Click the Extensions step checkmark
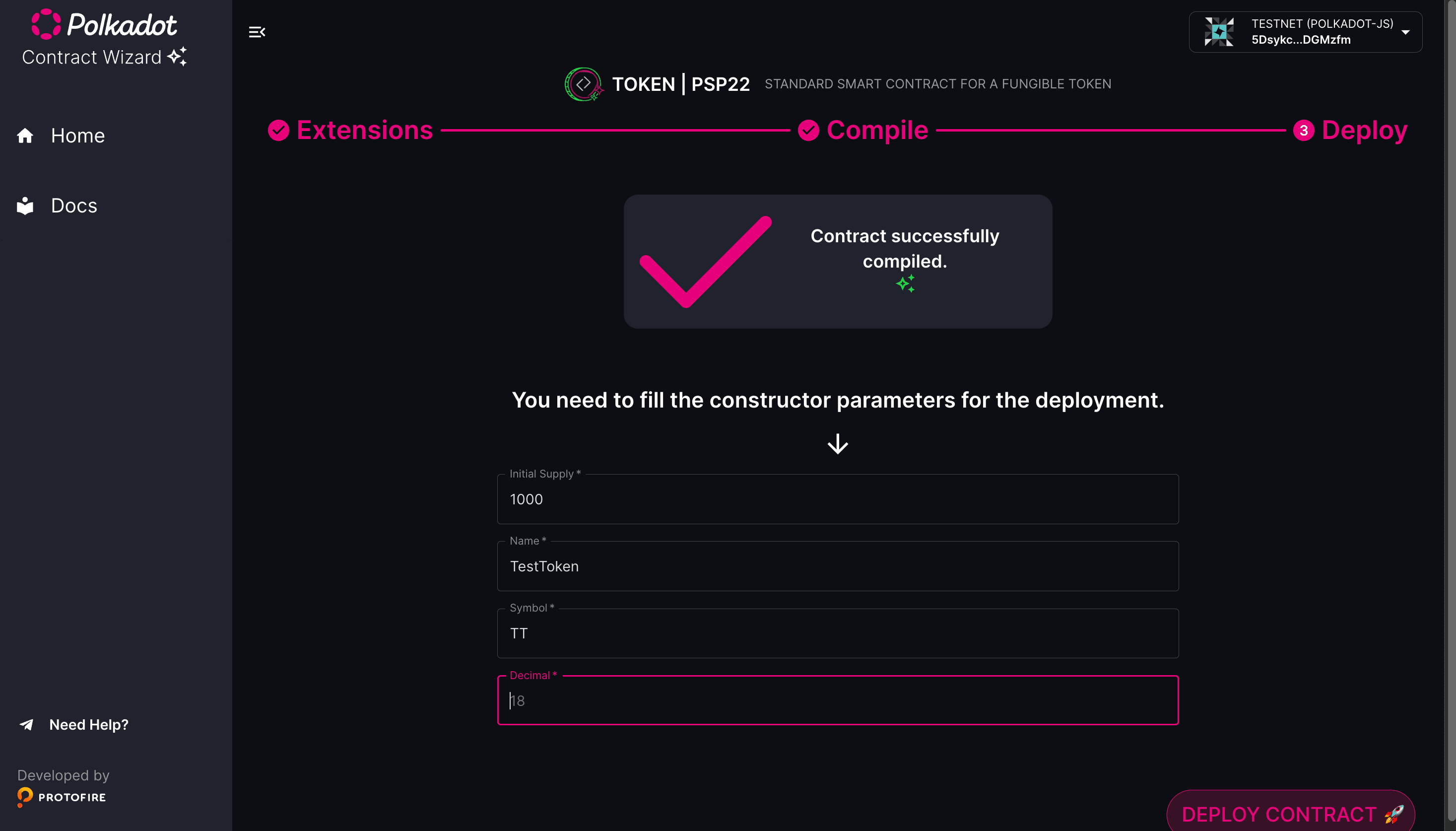 click(278, 131)
